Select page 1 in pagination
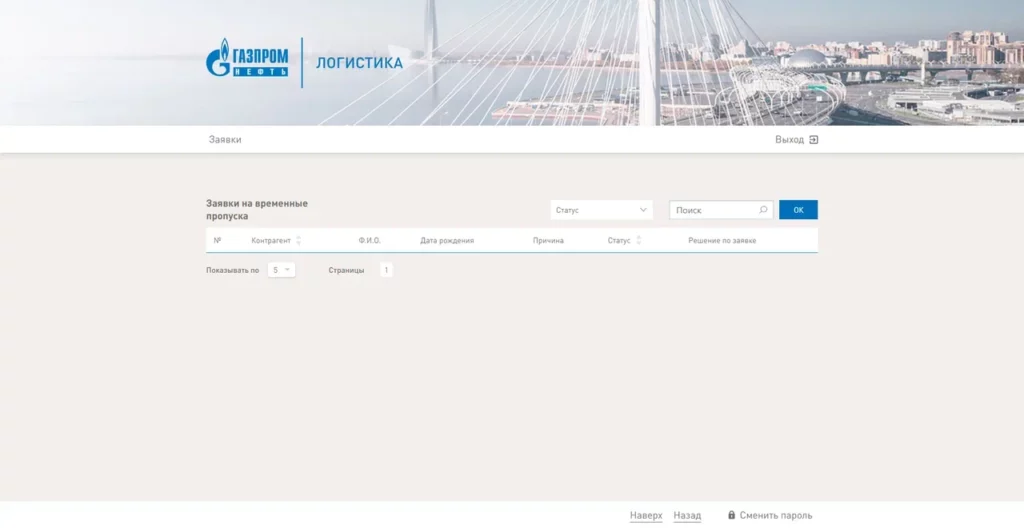1024x529 pixels. 386,270
